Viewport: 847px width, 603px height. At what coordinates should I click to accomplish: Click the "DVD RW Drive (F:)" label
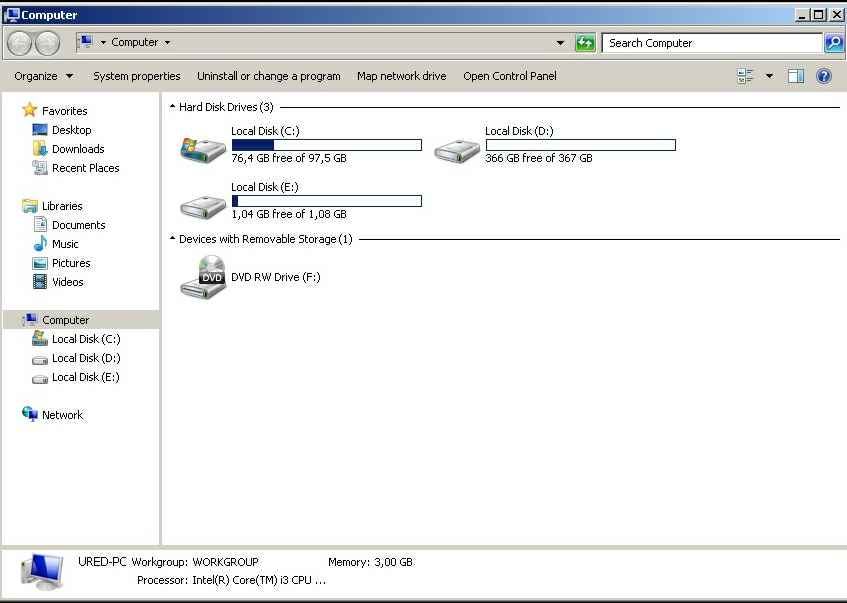click(x=275, y=277)
